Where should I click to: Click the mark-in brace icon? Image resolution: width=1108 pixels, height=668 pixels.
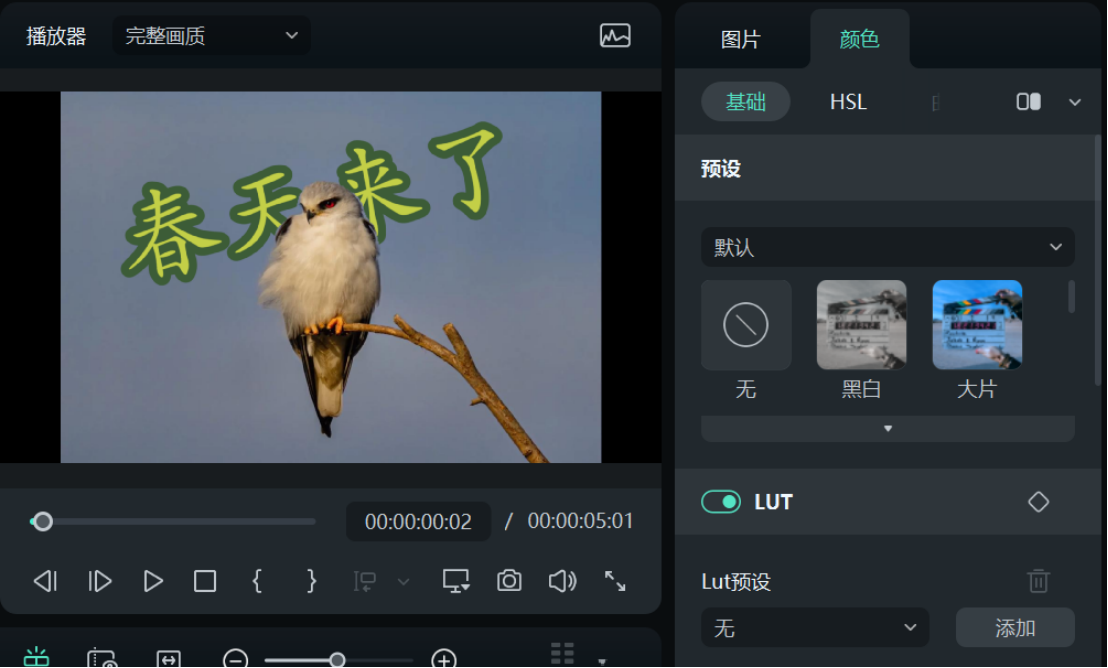(x=258, y=581)
